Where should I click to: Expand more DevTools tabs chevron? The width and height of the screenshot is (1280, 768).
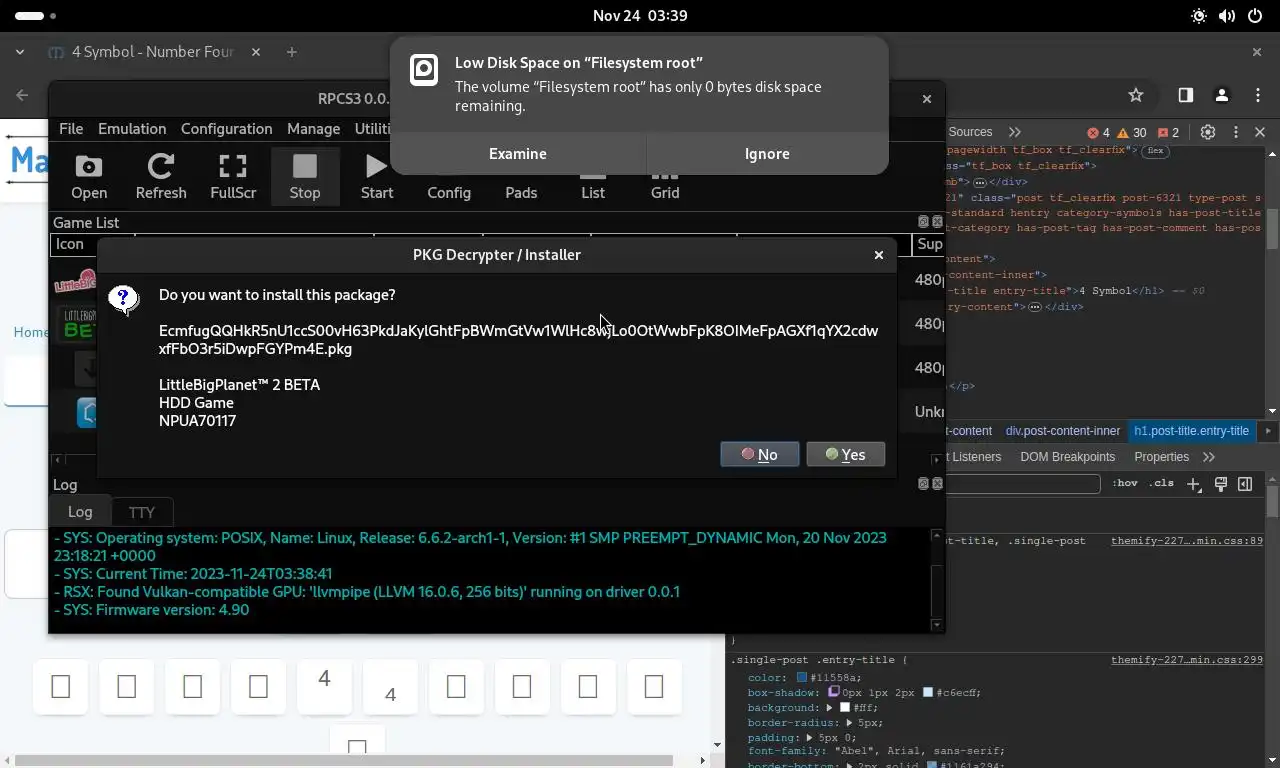tap(1015, 132)
